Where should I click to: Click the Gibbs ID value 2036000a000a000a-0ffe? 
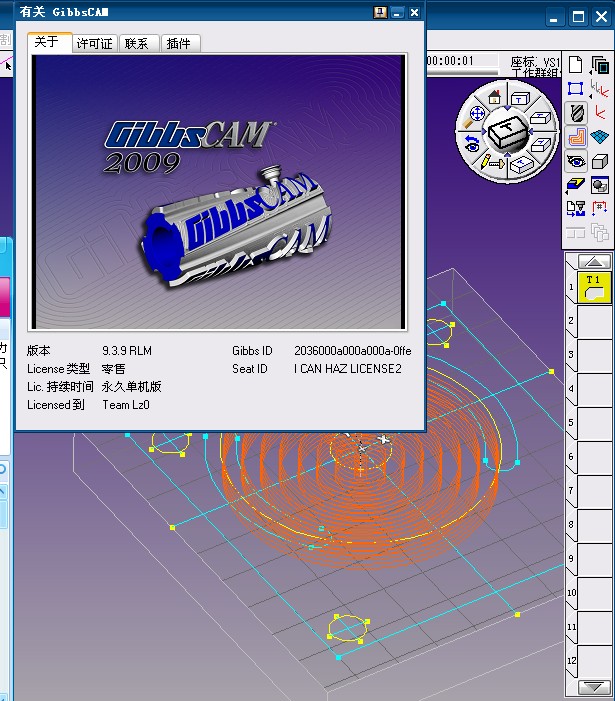click(x=353, y=351)
